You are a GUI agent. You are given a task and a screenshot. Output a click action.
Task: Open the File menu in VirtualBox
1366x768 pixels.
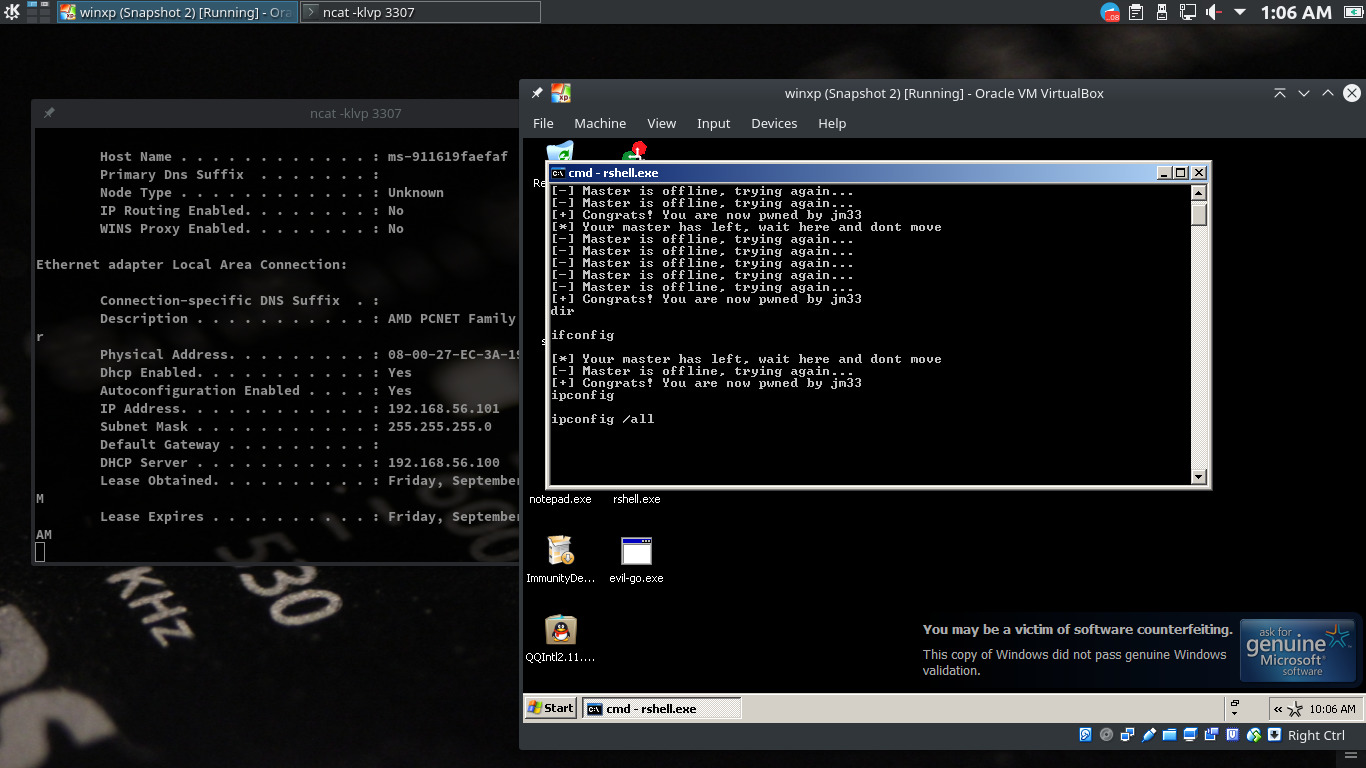pyautogui.click(x=543, y=123)
